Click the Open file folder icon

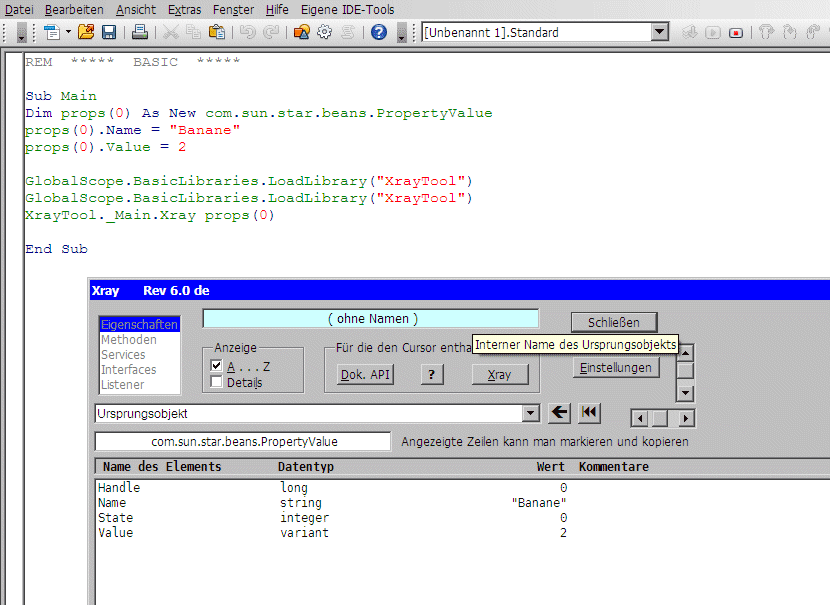point(86,32)
